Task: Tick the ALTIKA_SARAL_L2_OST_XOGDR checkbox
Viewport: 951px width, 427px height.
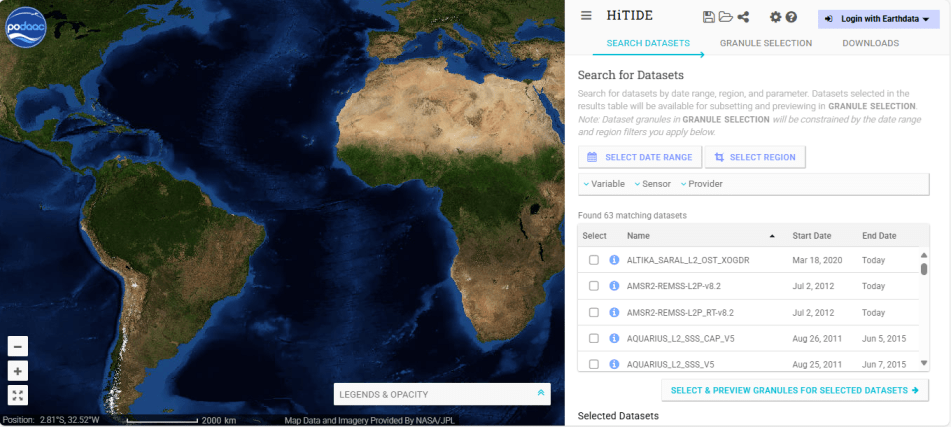Action: point(594,260)
